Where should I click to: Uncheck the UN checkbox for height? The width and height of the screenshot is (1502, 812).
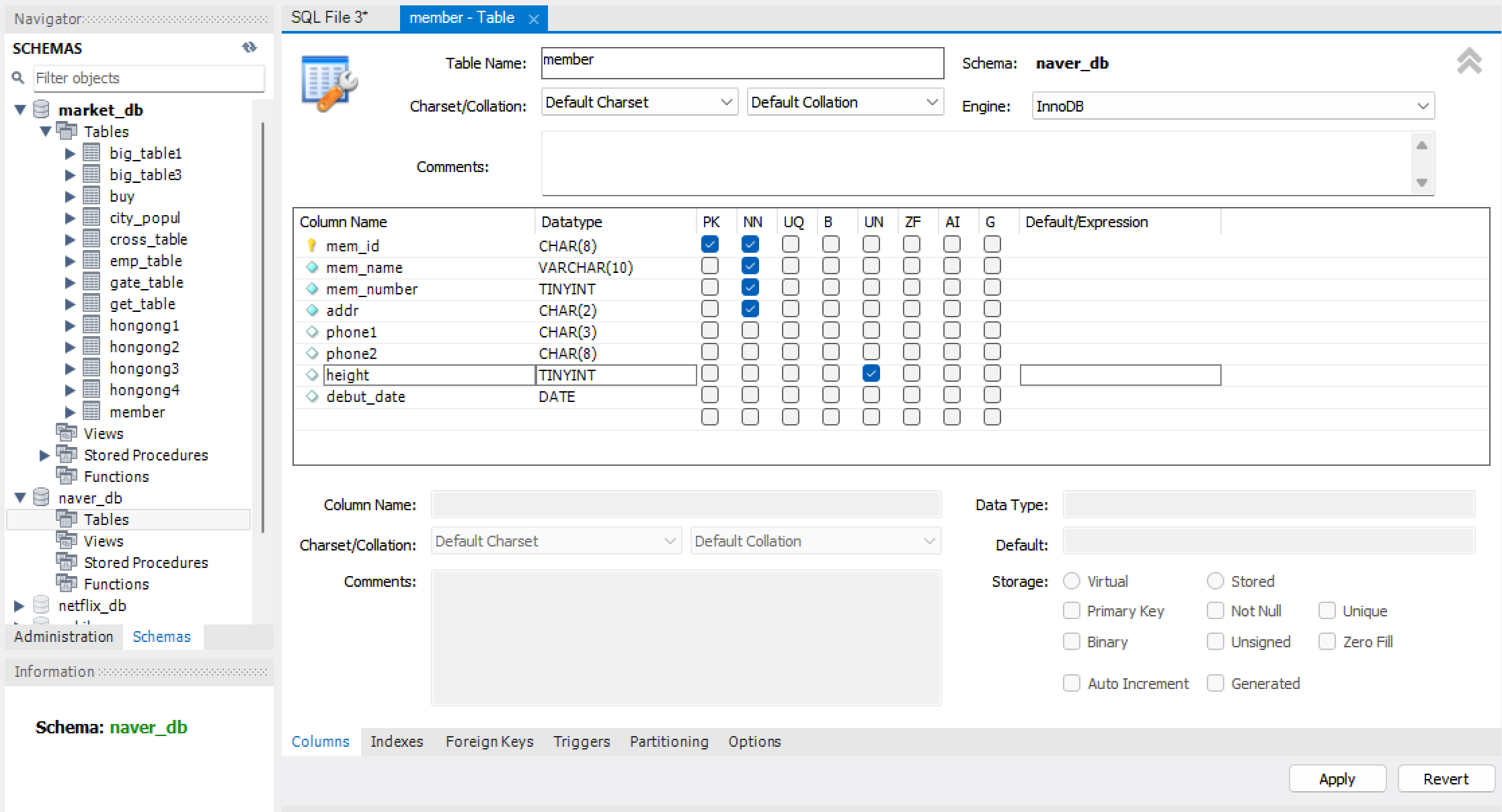[871, 374]
